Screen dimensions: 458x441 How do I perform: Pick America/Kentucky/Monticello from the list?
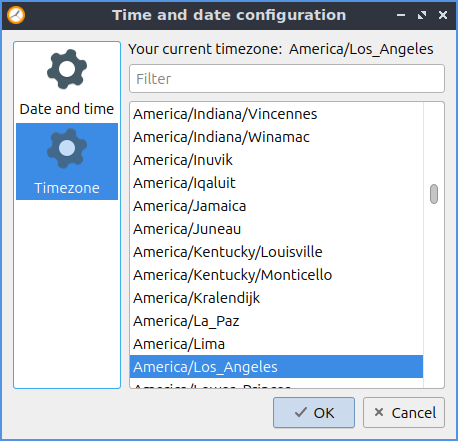click(276, 275)
